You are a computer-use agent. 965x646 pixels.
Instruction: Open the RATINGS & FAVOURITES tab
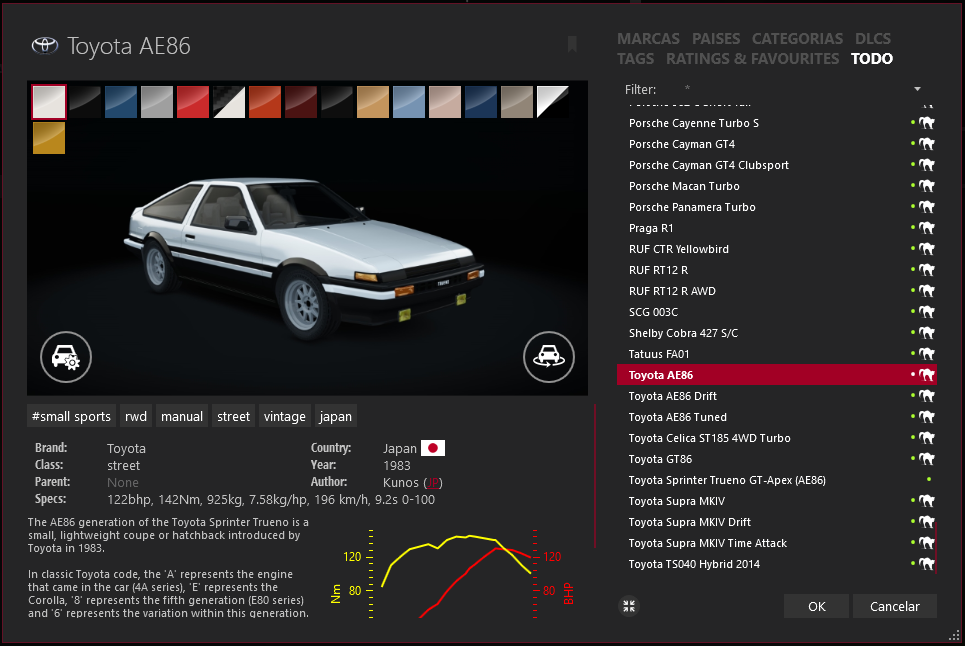point(752,59)
